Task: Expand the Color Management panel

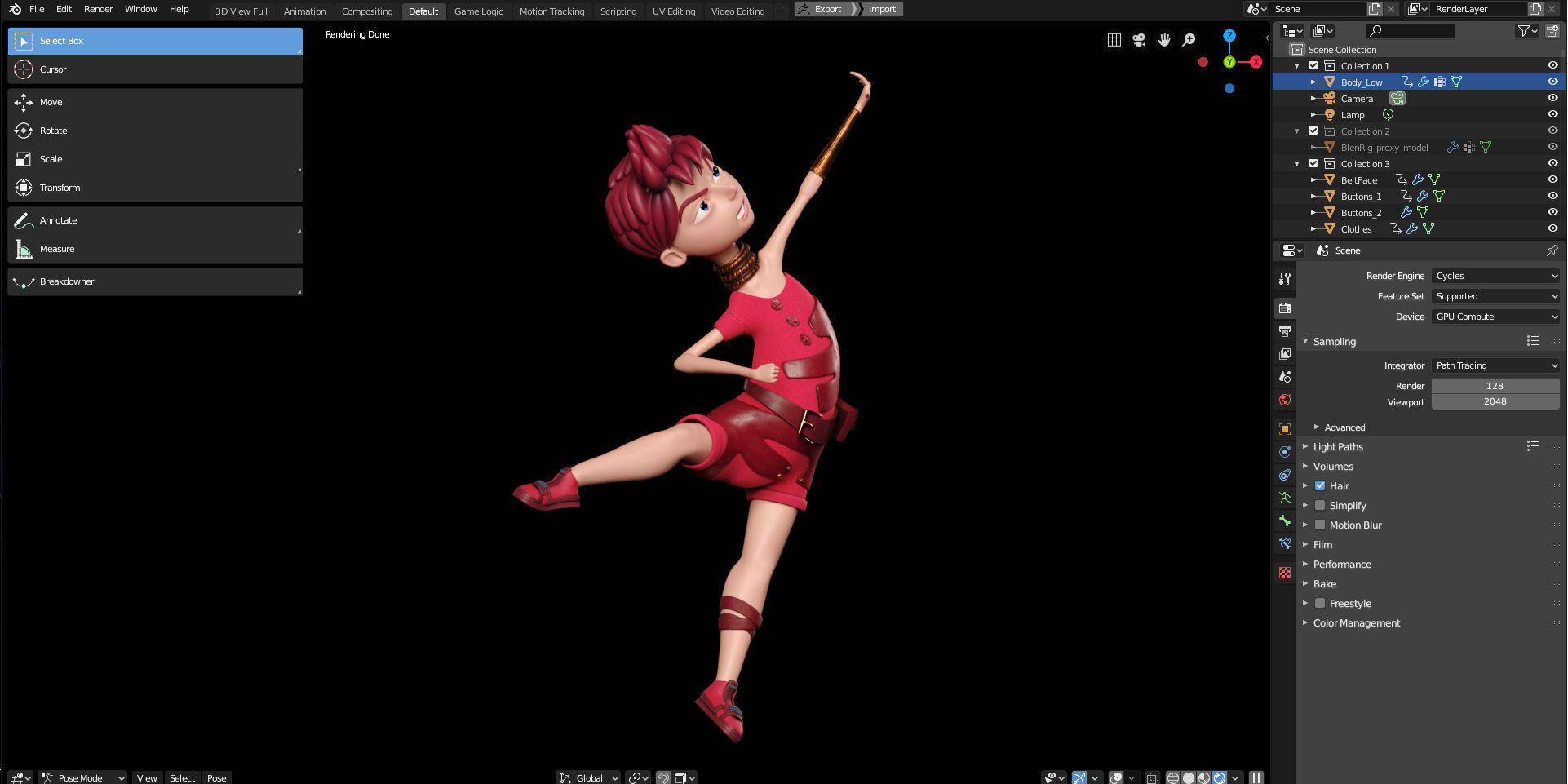Action: click(1357, 622)
